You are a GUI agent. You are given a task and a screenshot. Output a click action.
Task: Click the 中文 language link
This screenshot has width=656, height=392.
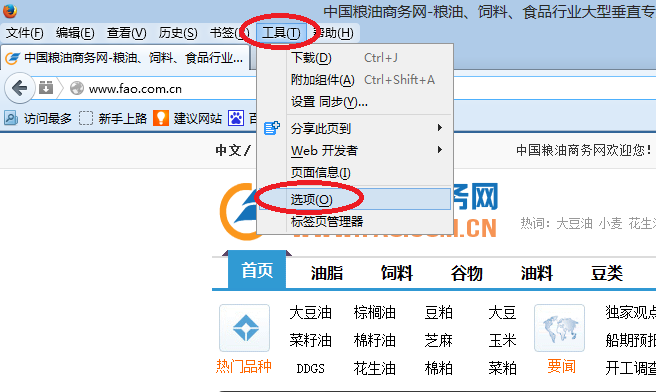(x=227, y=150)
